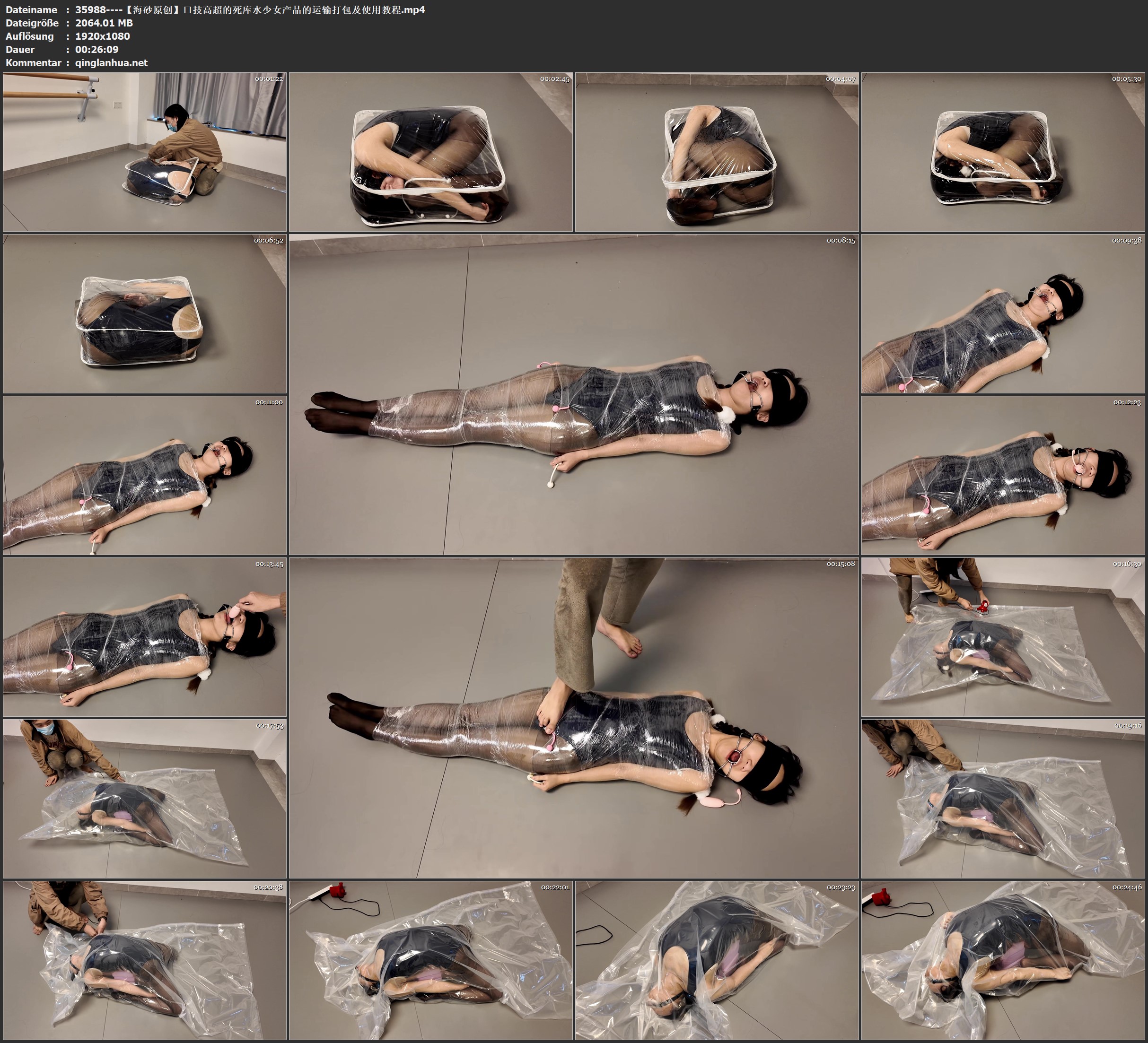This screenshot has height=1043, width=1148.
Task: Choose the thumbnail at 00:17:53
Action: 145,799
